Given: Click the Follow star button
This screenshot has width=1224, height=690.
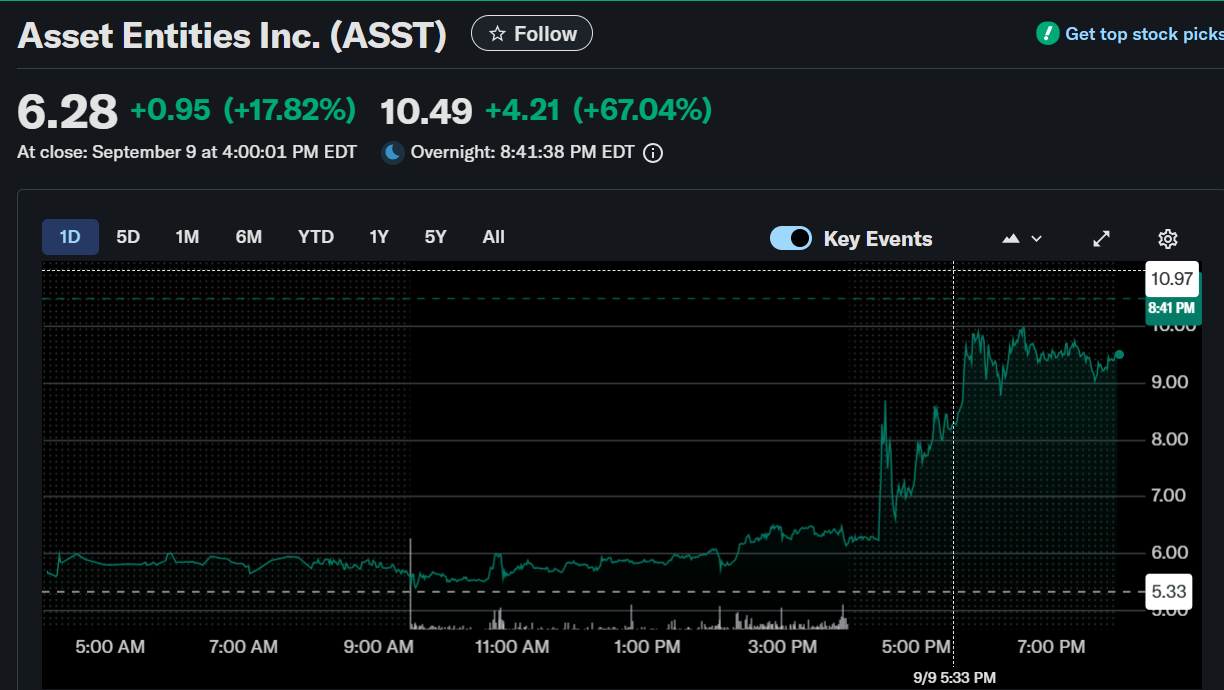Looking at the screenshot, I should pos(532,34).
